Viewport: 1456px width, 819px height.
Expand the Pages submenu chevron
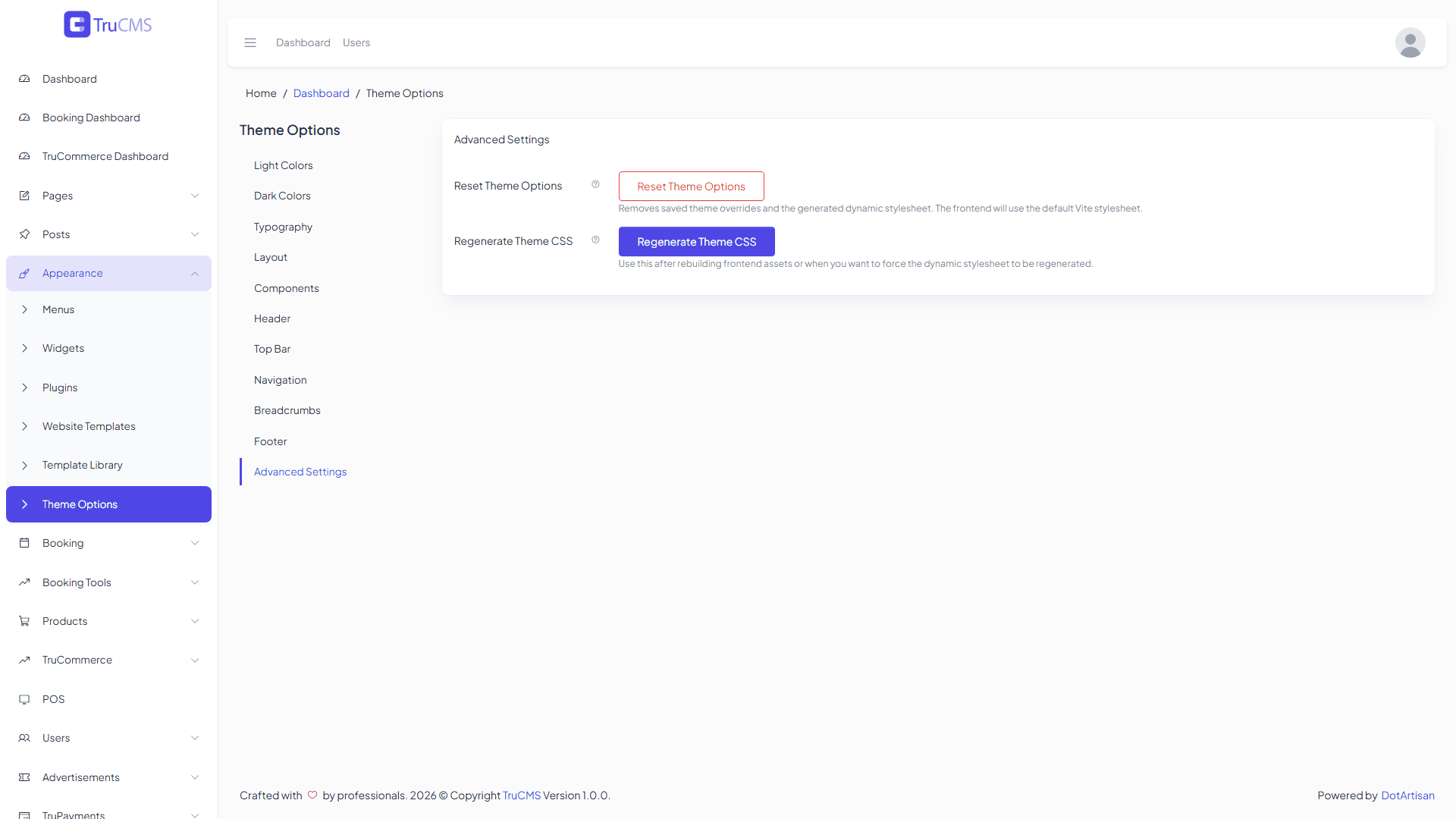pyautogui.click(x=195, y=196)
